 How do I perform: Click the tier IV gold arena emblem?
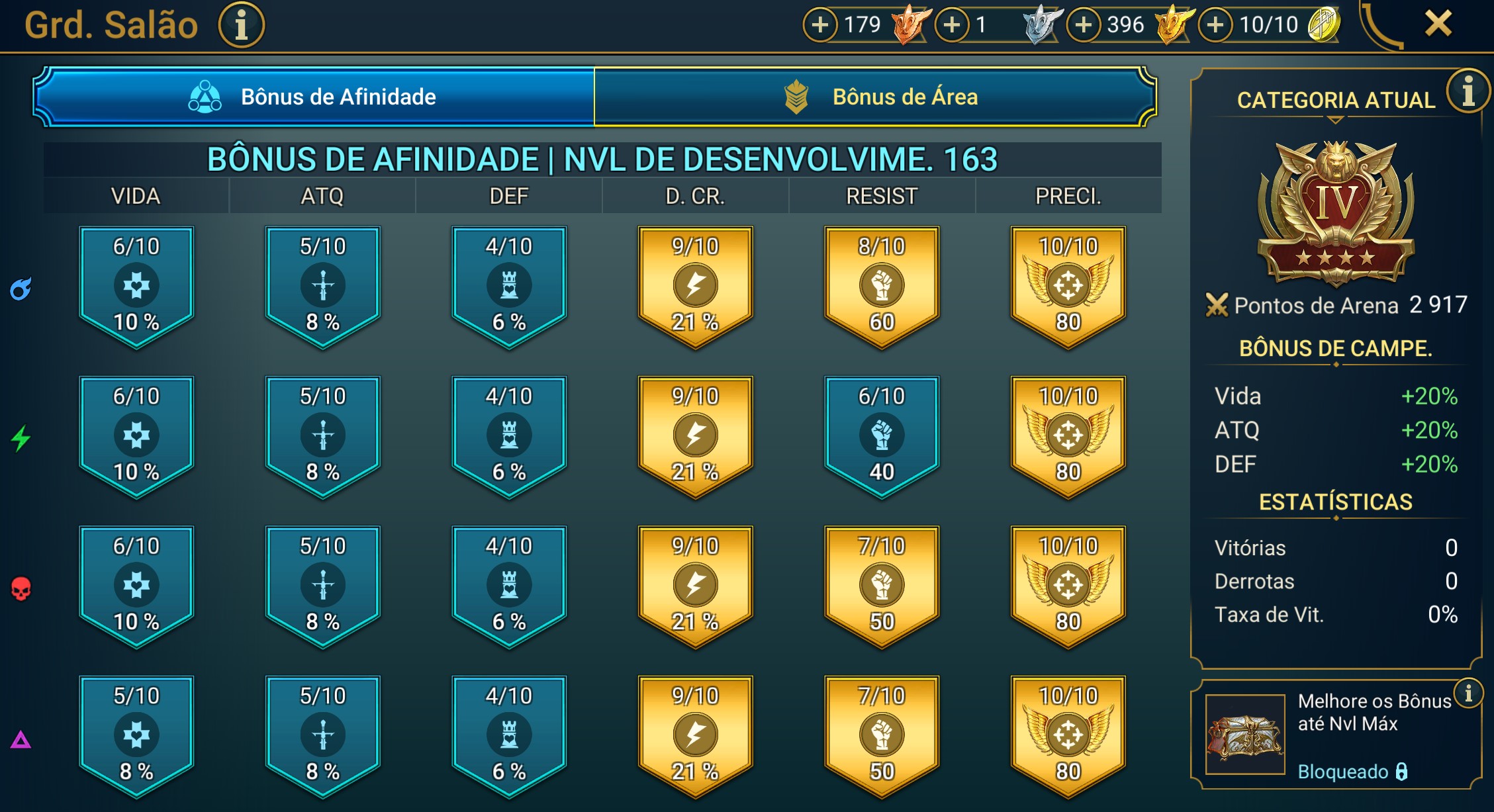(x=1336, y=213)
